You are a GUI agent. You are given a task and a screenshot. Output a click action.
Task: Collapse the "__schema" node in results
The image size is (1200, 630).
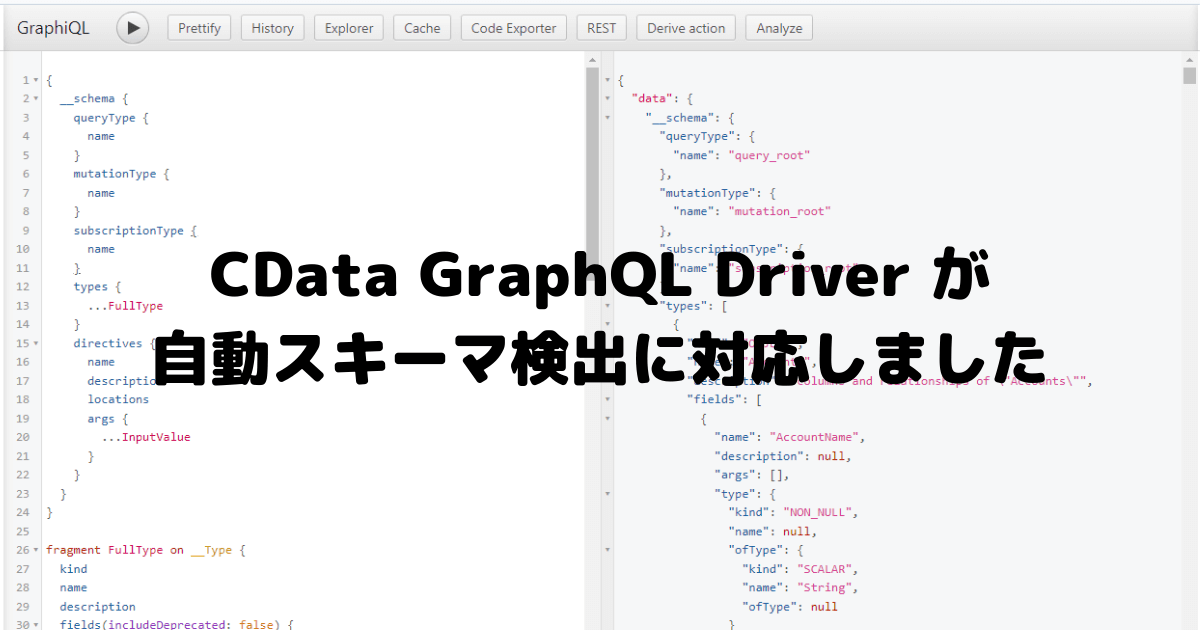pyautogui.click(x=607, y=118)
